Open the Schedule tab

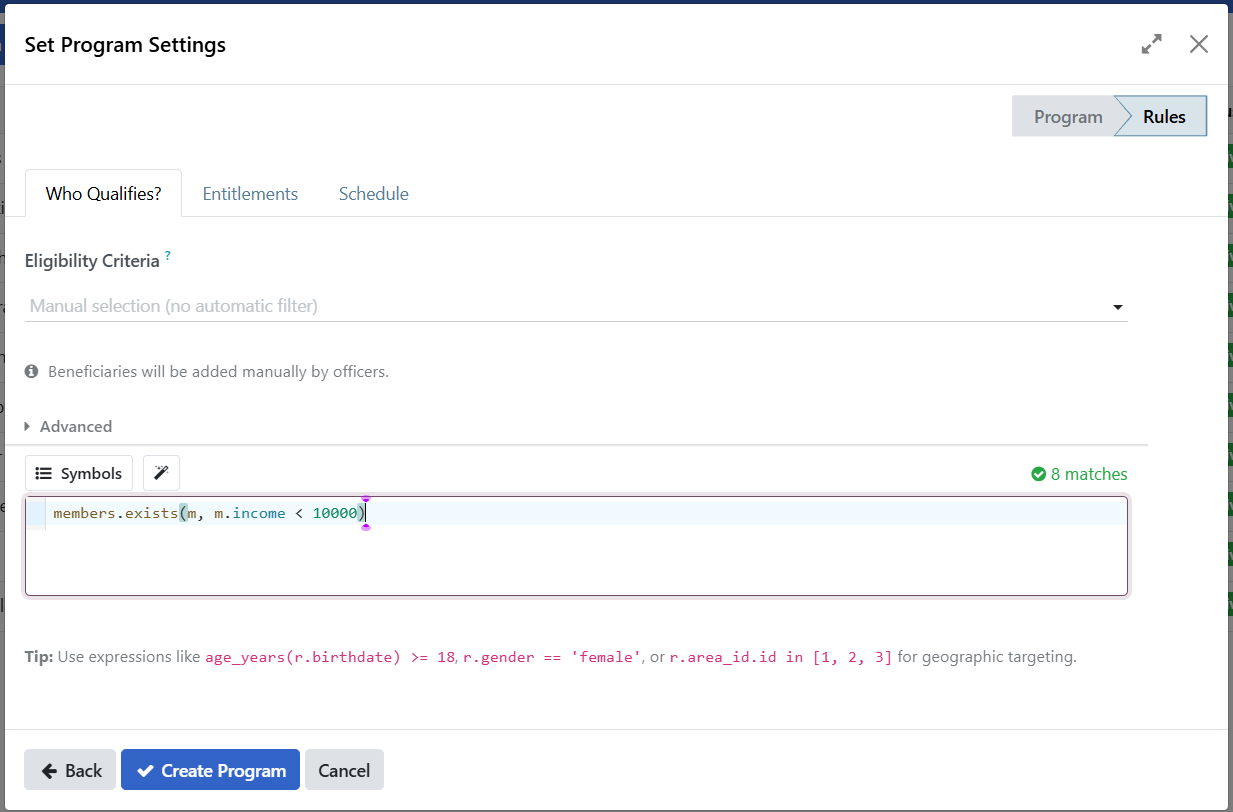[x=373, y=194]
